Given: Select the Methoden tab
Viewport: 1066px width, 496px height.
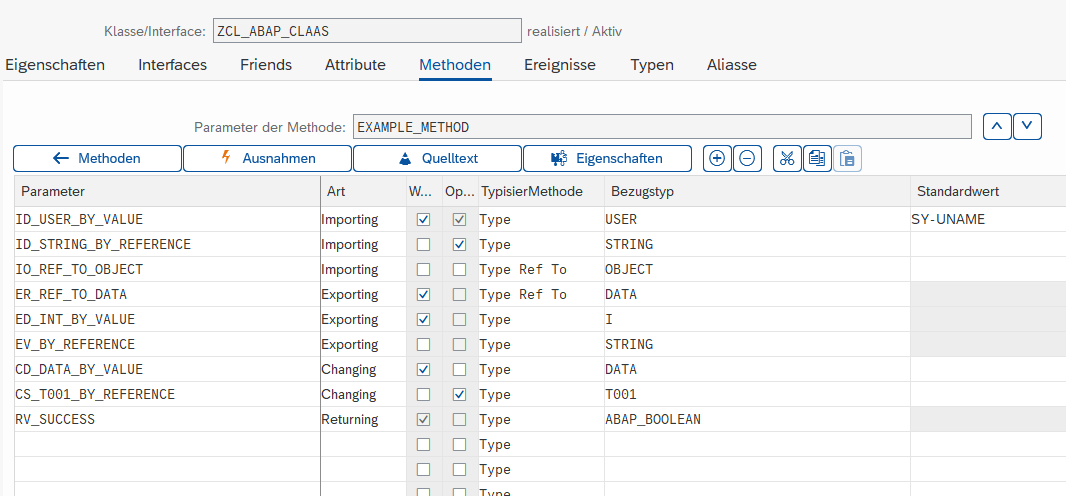Looking at the screenshot, I should click(x=455, y=65).
